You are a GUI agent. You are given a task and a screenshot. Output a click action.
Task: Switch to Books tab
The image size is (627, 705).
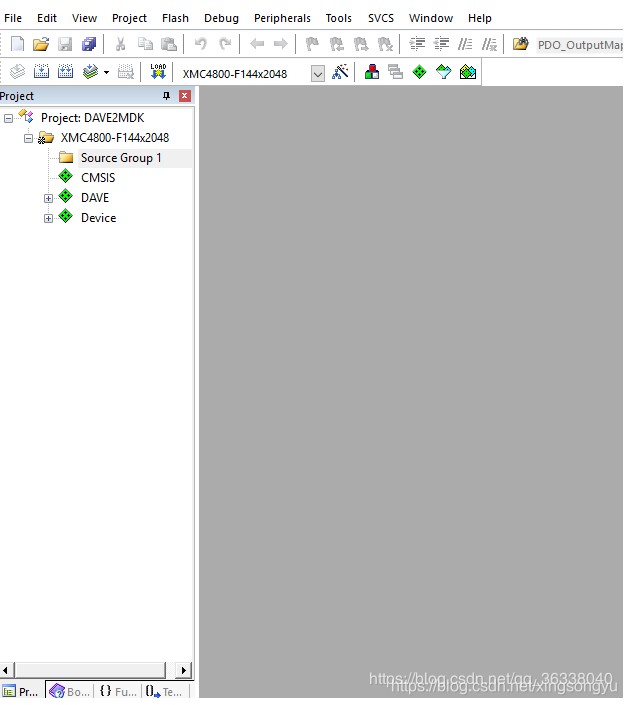(x=70, y=692)
